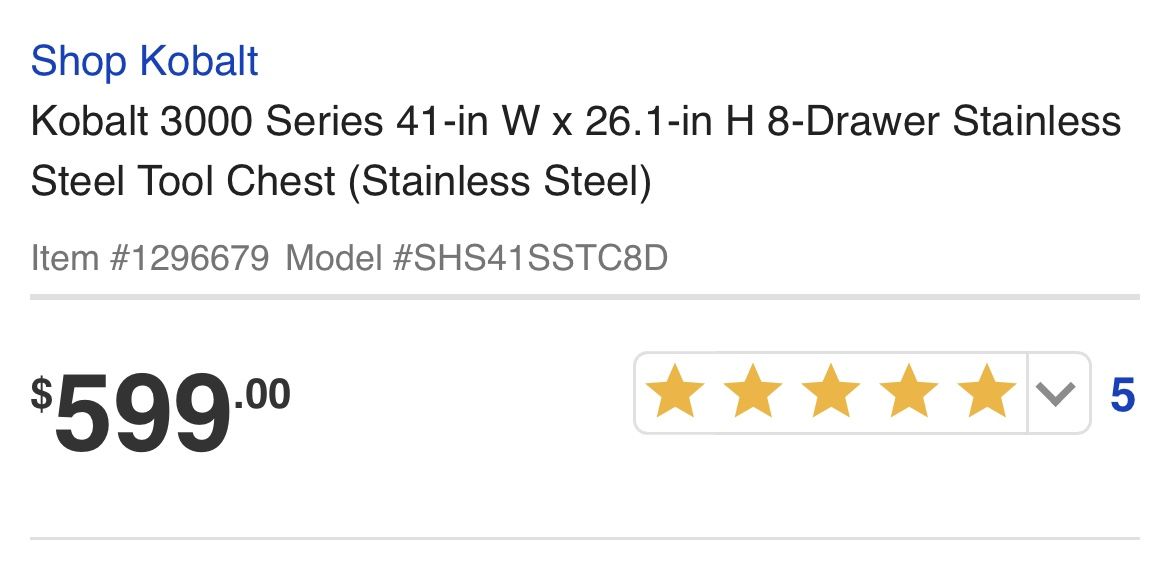
Task: Expand the ratings breakdown chevron
Action: tap(1057, 394)
